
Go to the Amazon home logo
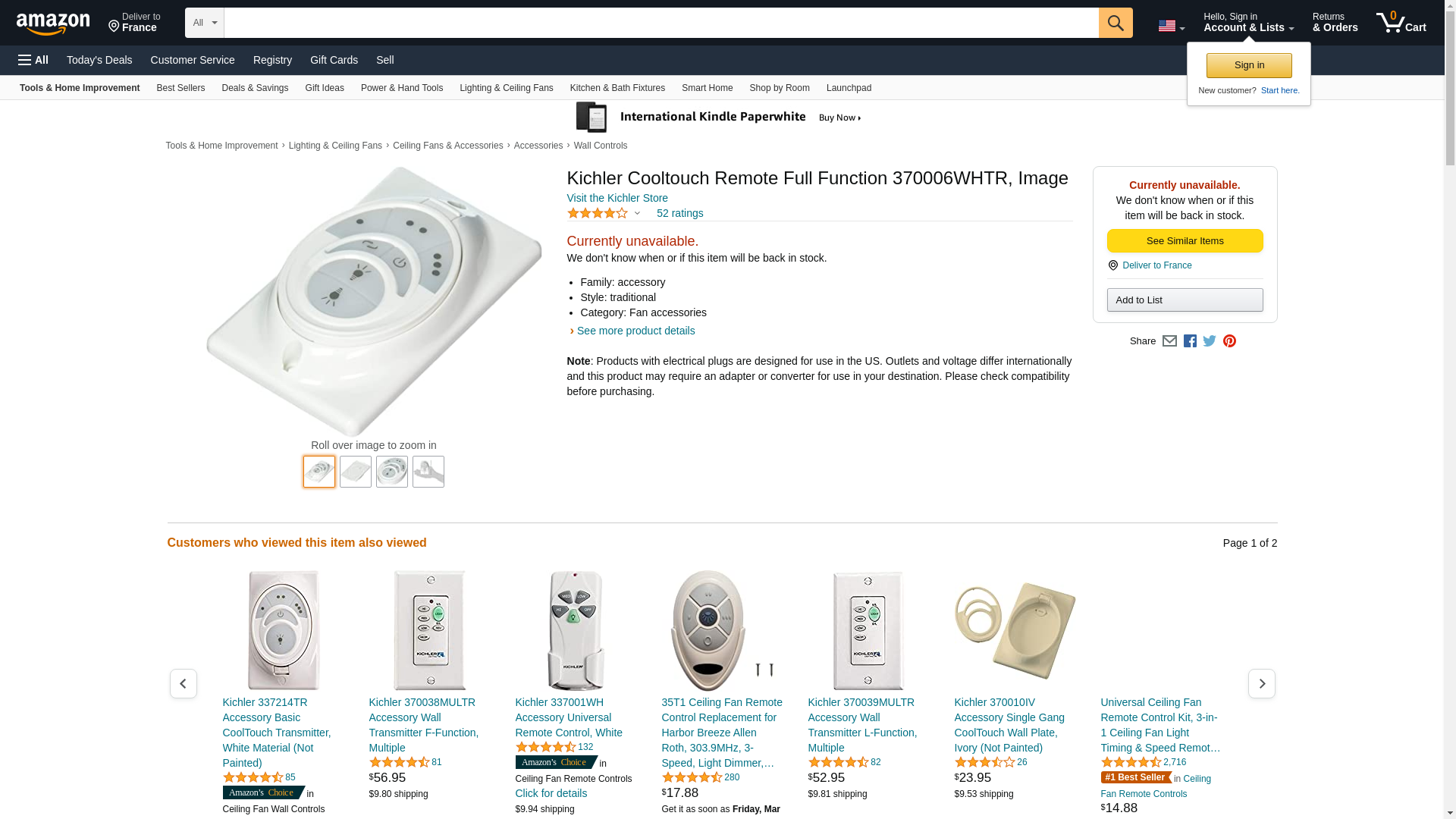point(53,24)
